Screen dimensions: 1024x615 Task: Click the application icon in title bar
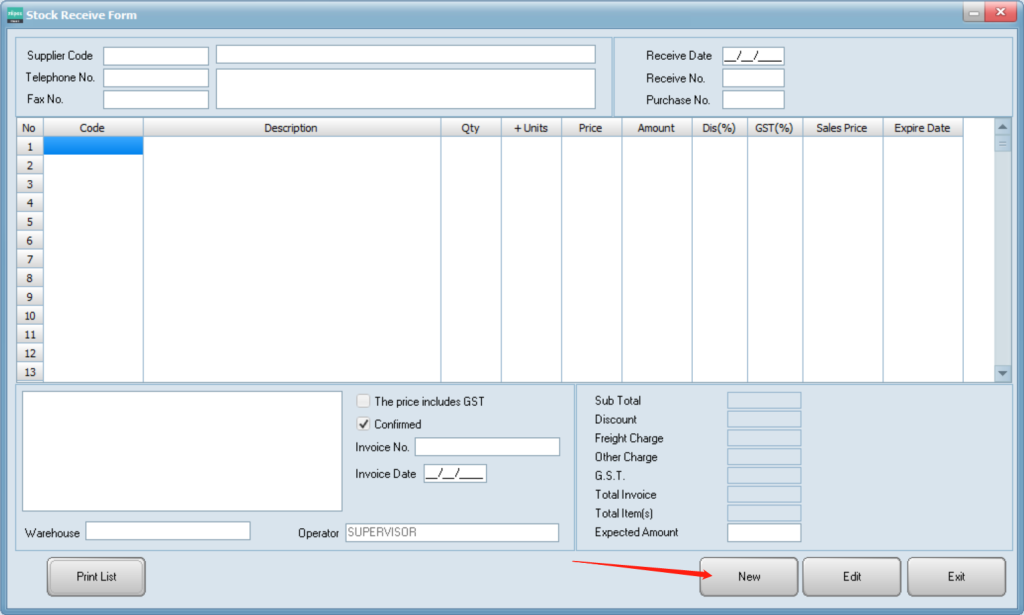[14, 15]
